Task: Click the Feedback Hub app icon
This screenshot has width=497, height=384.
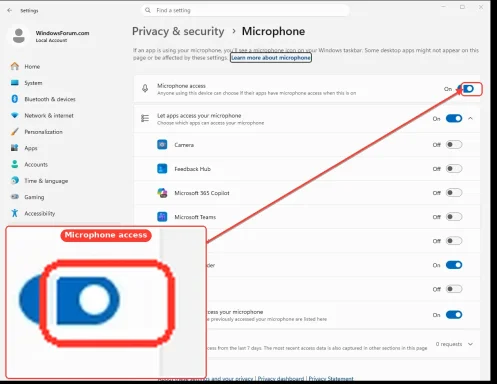Action: (x=162, y=169)
